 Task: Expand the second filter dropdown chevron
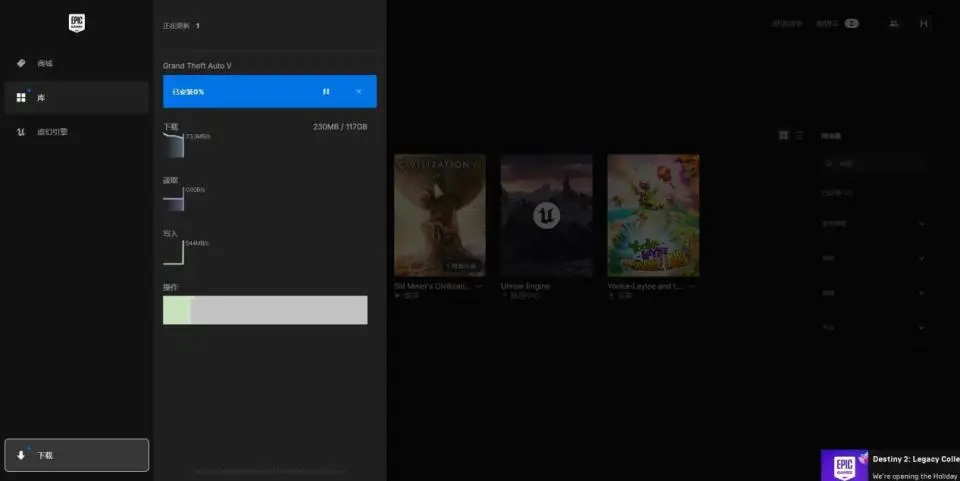pyautogui.click(x=921, y=258)
